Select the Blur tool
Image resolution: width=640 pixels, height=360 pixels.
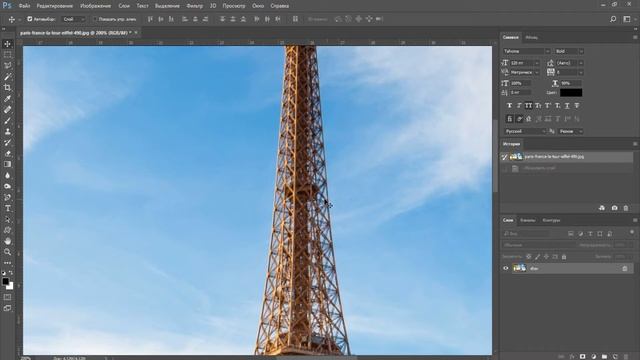[x=7, y=176]
